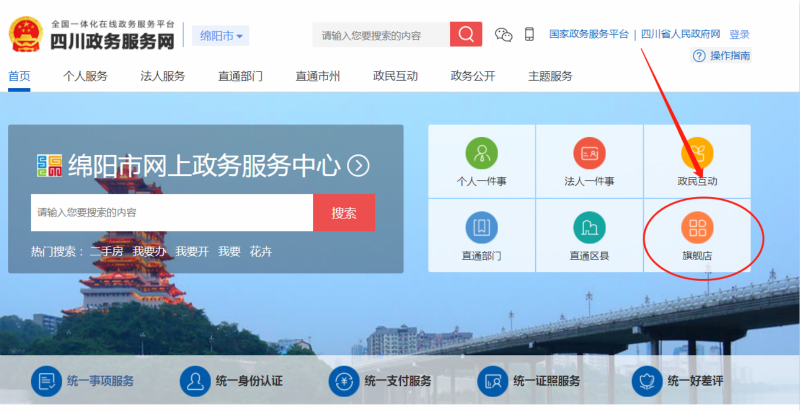Focus the main banner search input
Screen dimensions: 800x411
tap(172, 213)
